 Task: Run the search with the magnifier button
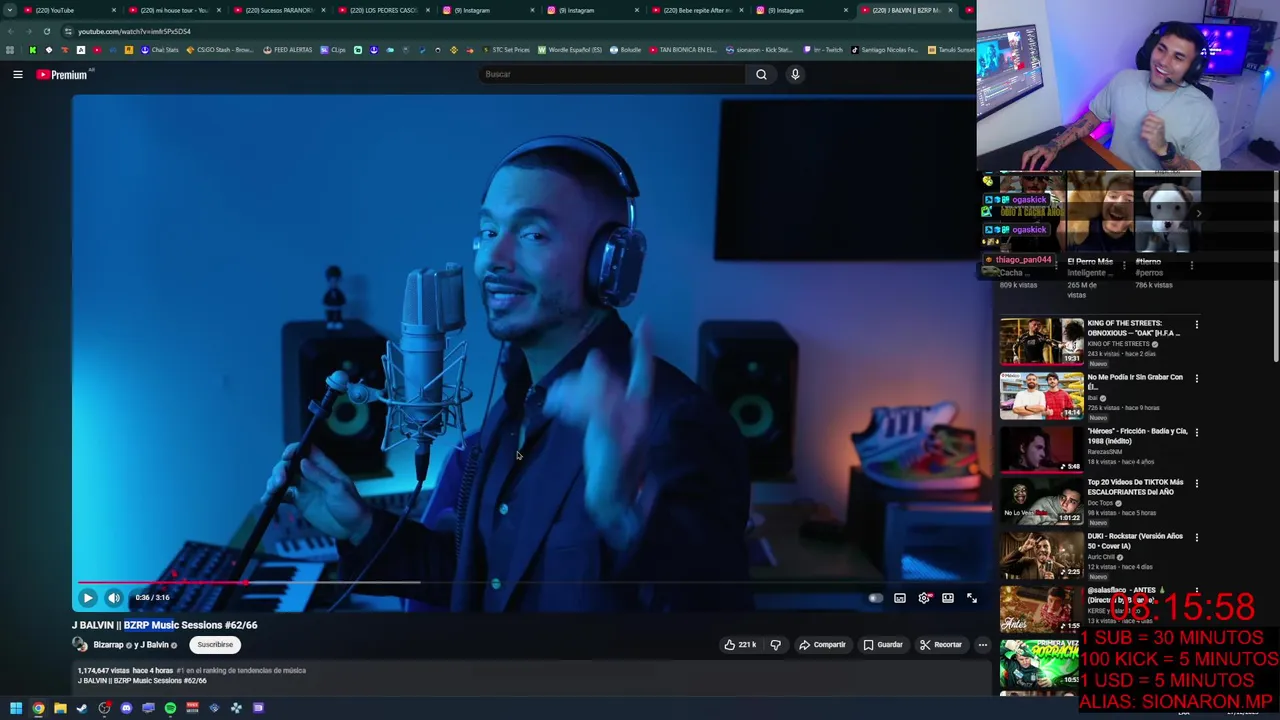(x=761, y=74)
